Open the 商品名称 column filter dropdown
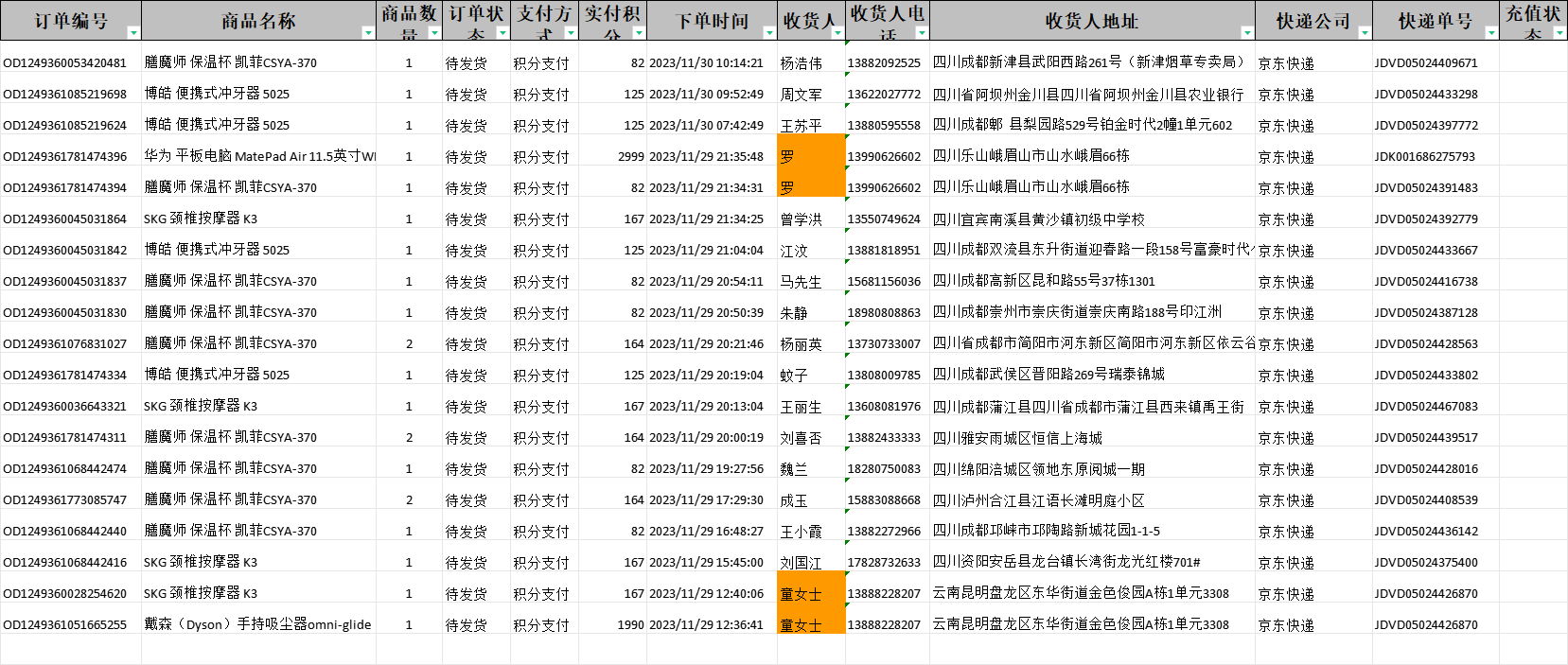The image size is (1568, 665). pos(368,33)
